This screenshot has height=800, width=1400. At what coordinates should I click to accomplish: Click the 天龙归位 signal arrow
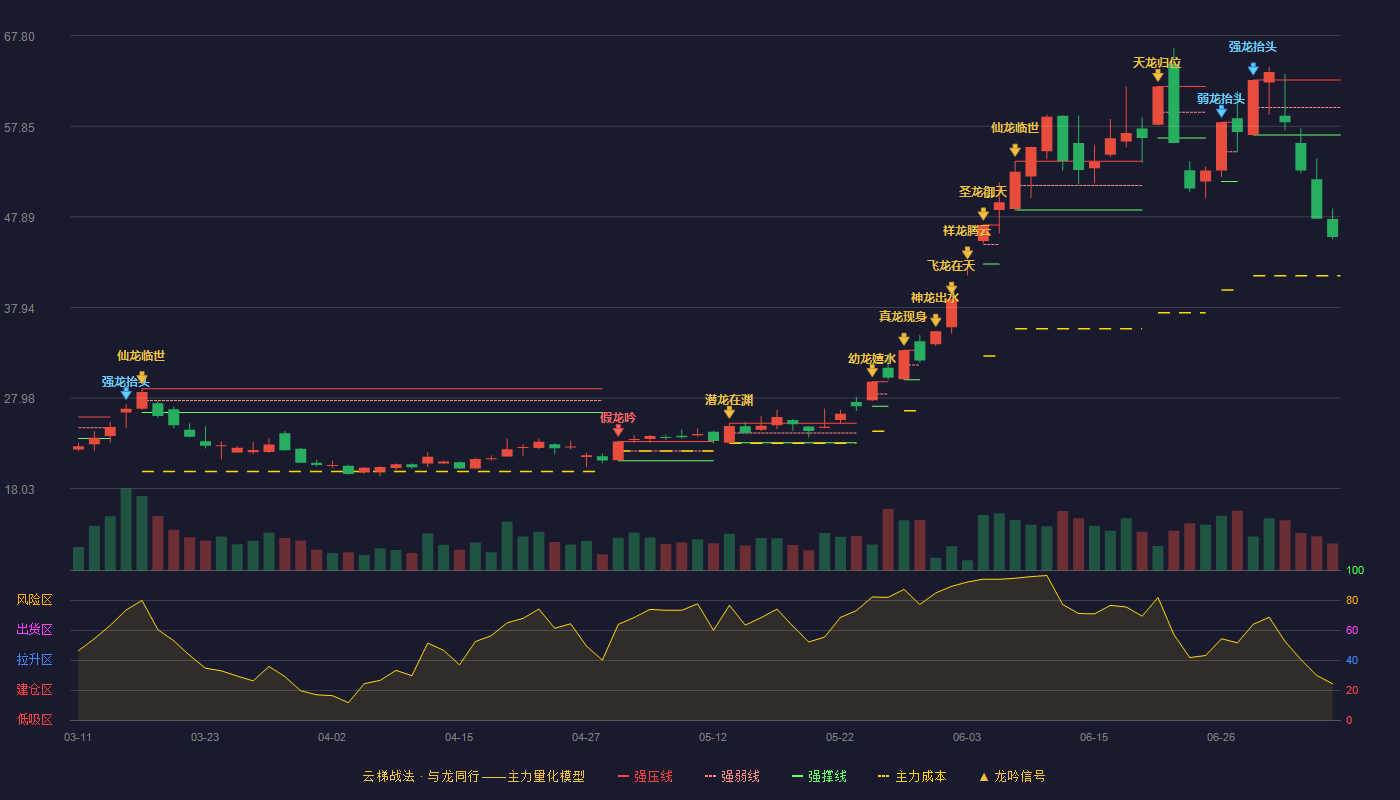tap(1158, 75)
